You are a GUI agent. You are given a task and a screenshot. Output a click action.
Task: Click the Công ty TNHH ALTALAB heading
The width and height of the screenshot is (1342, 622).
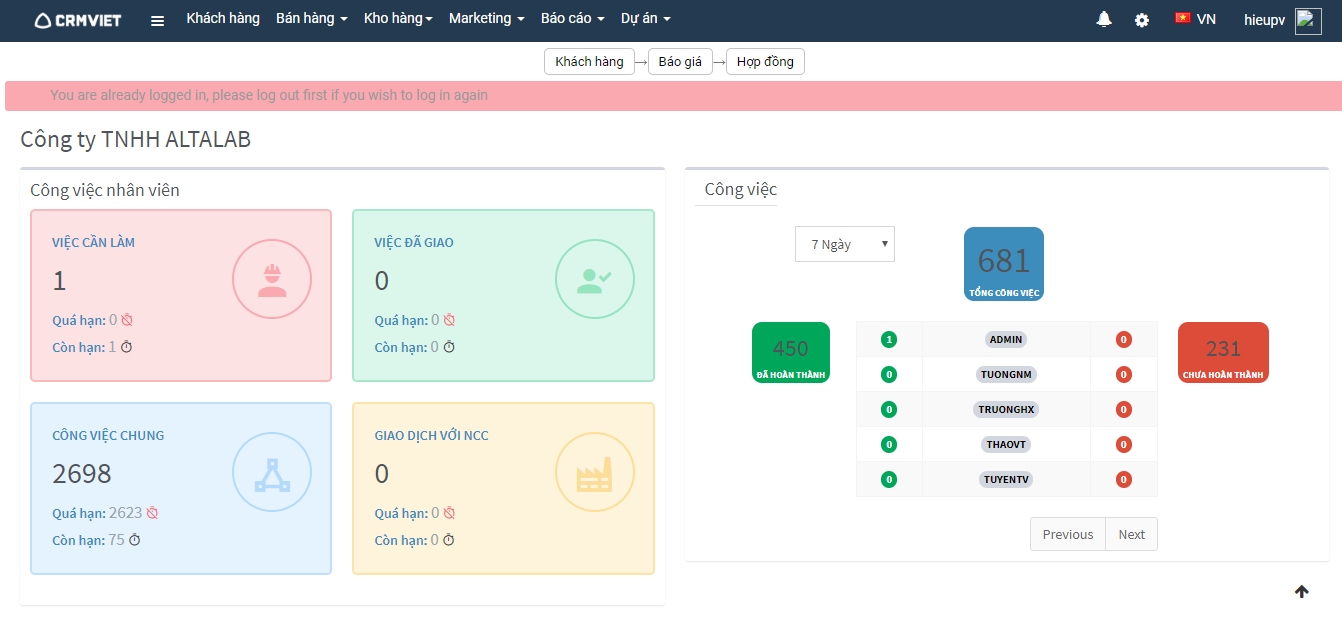tap(136, 139)
